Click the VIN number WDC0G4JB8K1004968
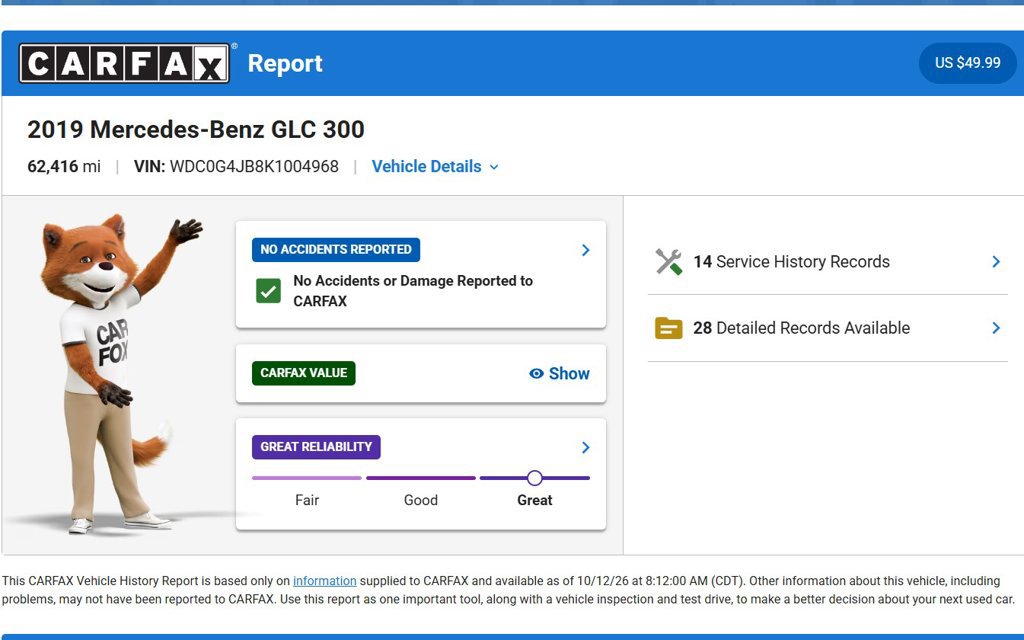The image size is (1024, 640). click(x=254, y=167)
